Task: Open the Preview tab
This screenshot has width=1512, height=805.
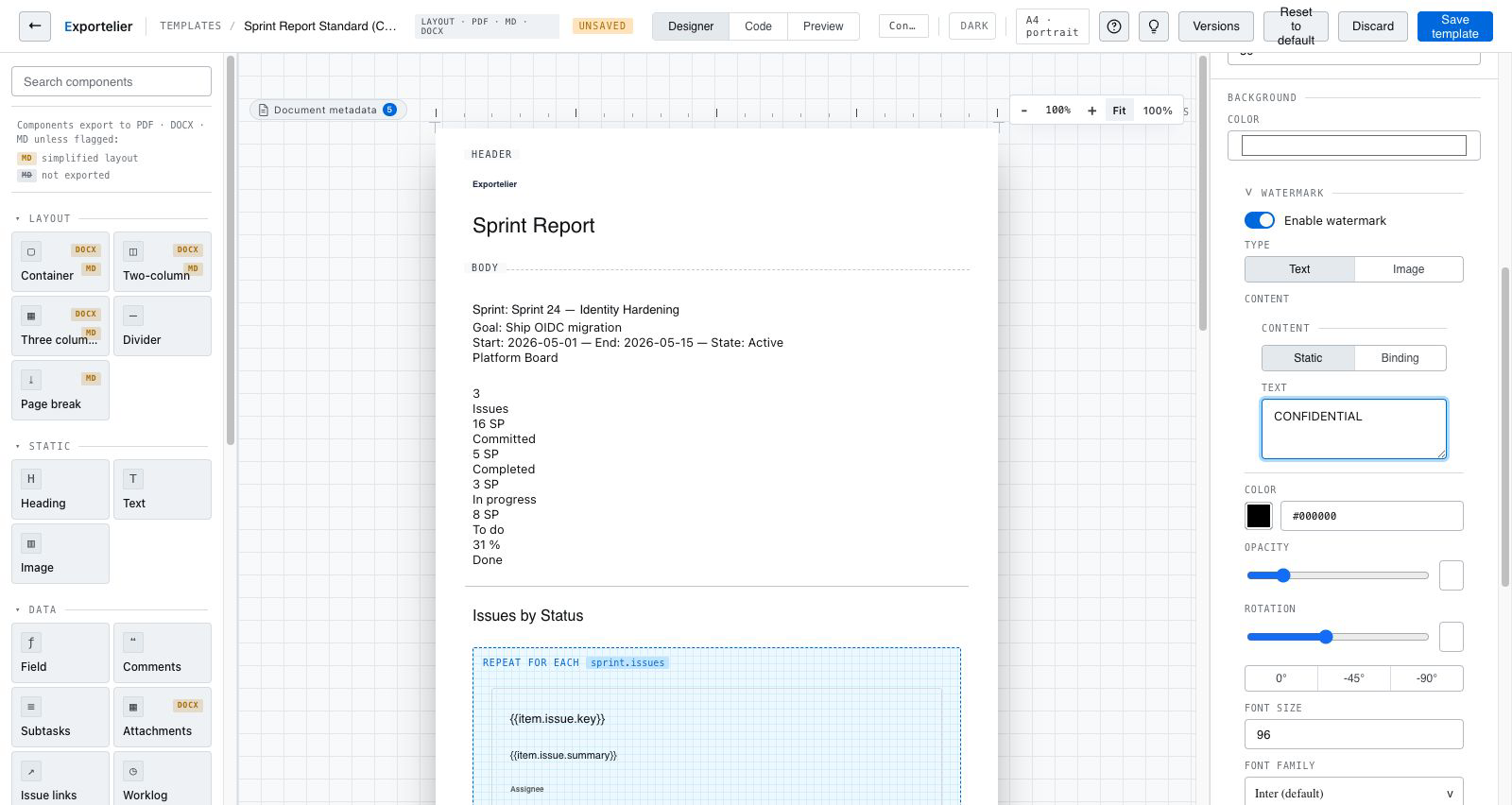Action: 823,26
